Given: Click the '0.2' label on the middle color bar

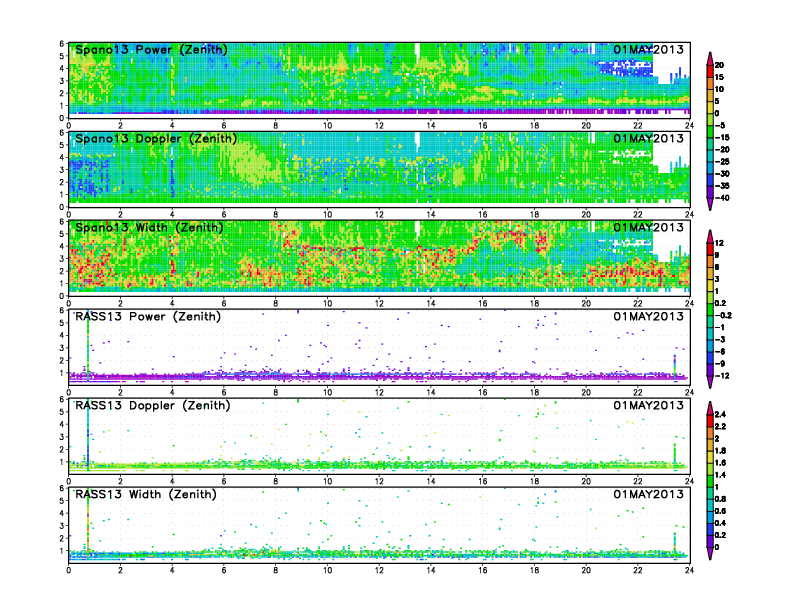Looking at the screenshot, I should tap(721, 303).
